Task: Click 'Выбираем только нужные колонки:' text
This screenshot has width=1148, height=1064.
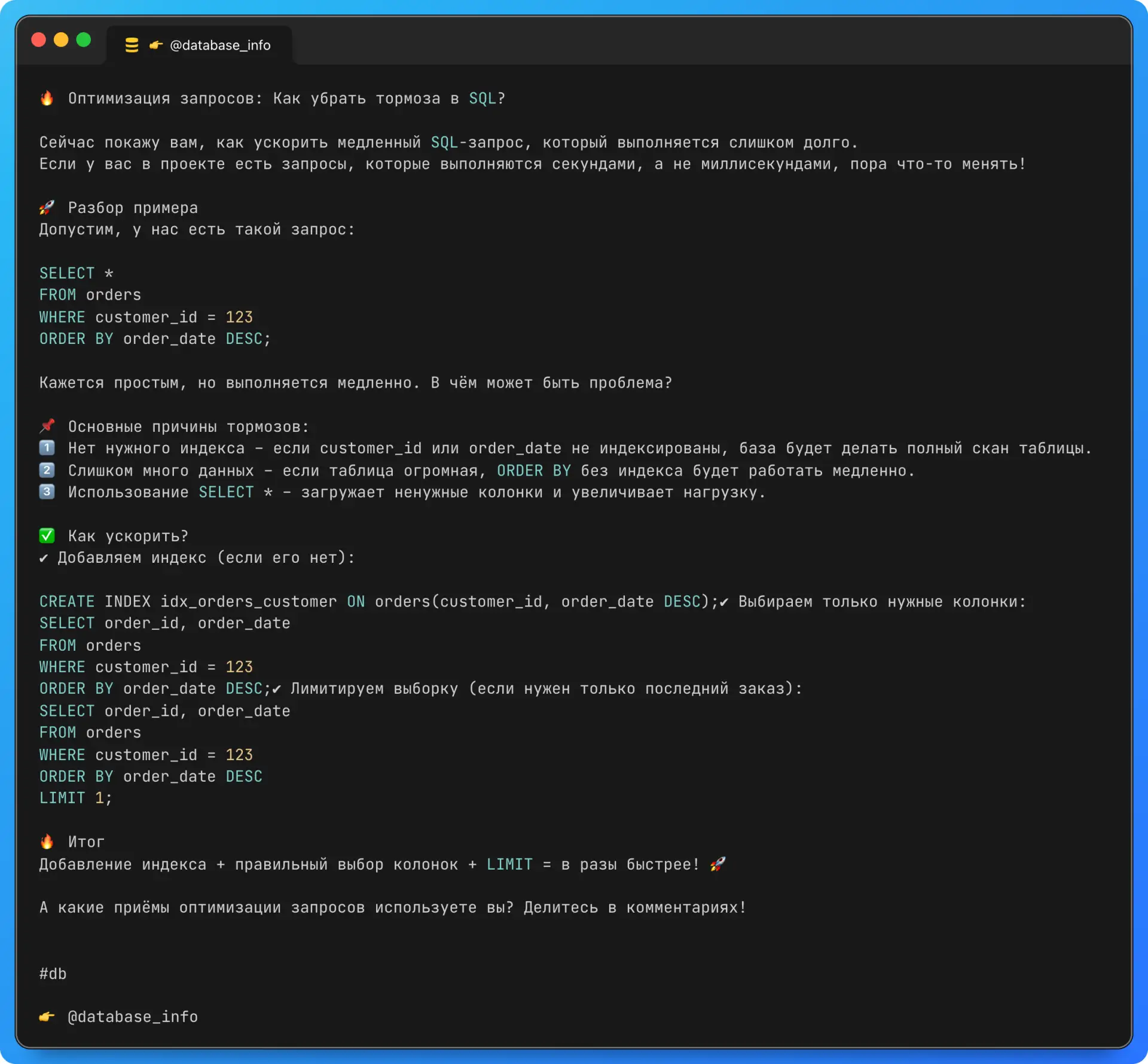Action: pos(882,602)
